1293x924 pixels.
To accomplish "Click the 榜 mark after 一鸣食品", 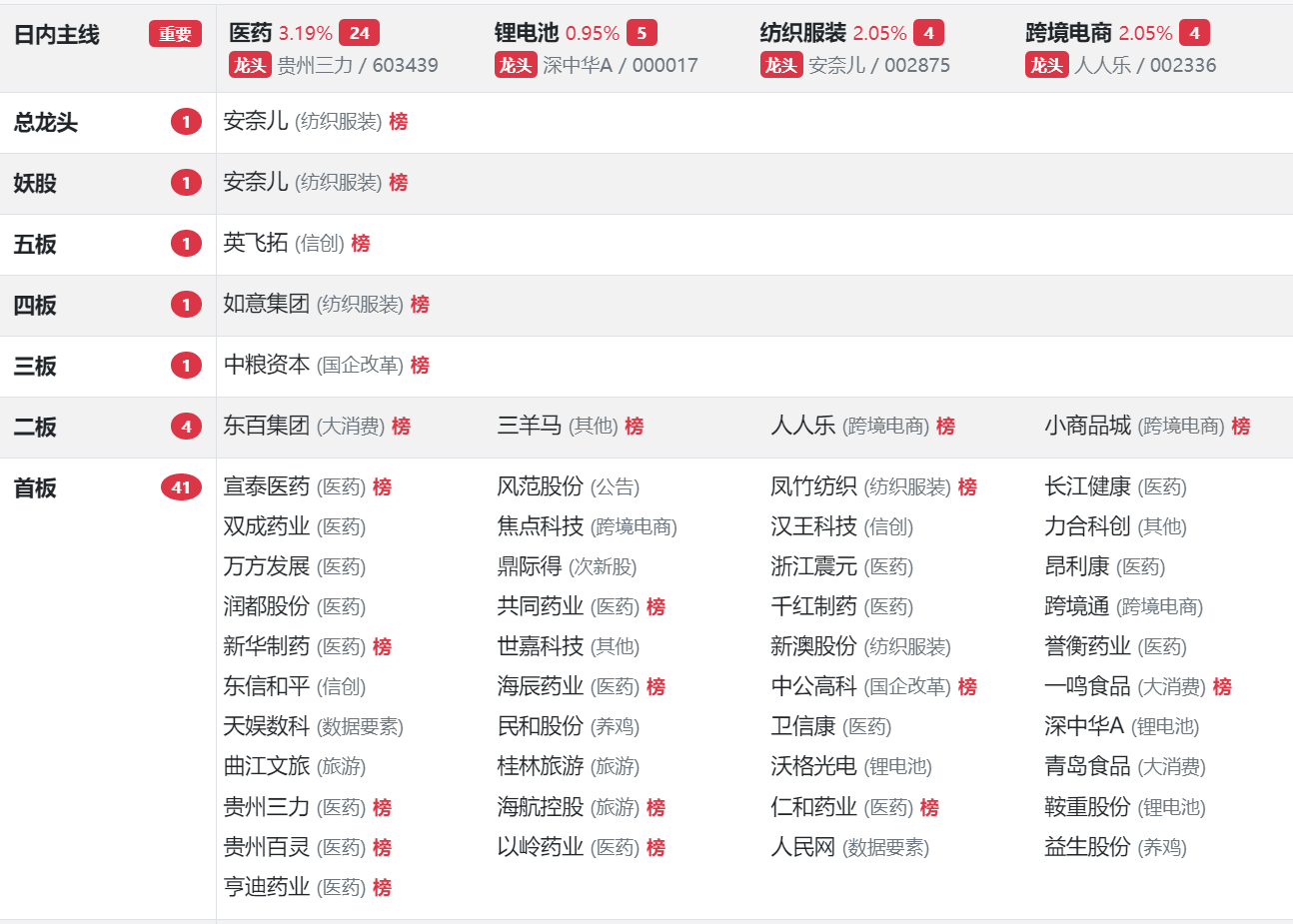I will pyautogui.click(x=1222, y=687).
